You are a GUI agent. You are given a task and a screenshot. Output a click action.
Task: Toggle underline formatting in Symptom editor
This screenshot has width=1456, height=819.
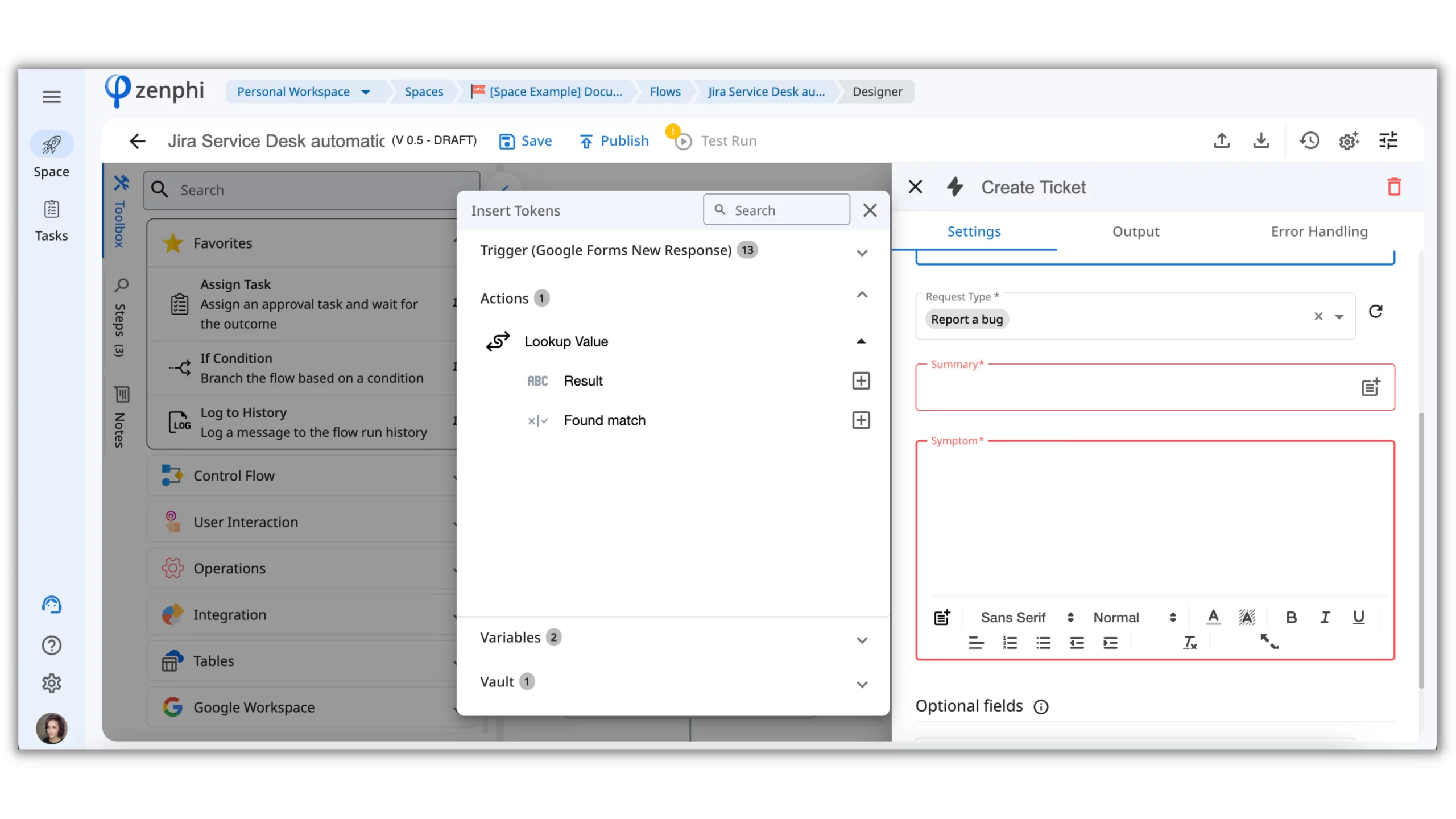pyautogui.click(x=1358, y=617)
